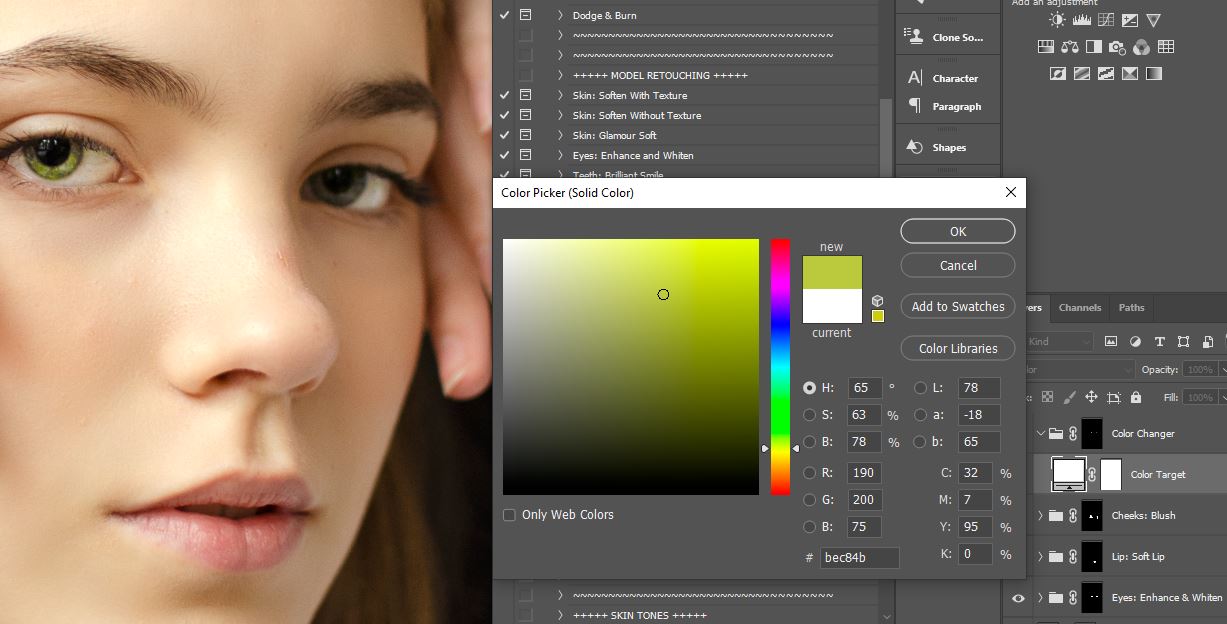
Task: Confirm color with the OK button
Action: [x=958, y=231]
